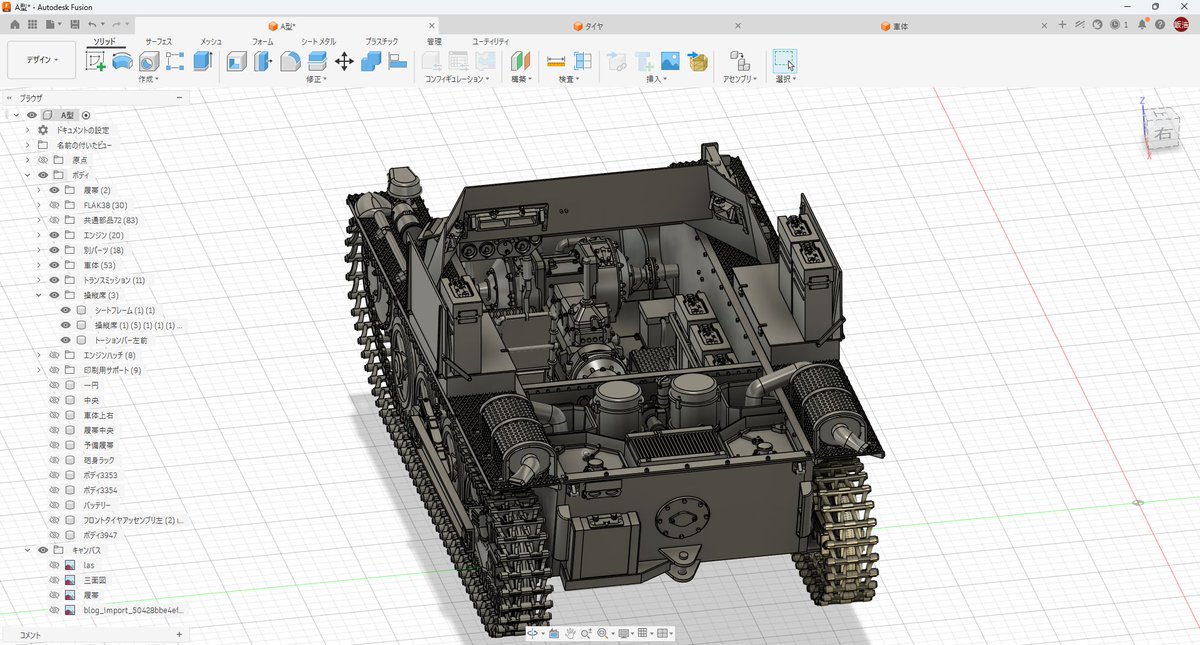Activate the A型 component radio button
This screenshot has height=645, width=1200.
[x=86, y=115]
